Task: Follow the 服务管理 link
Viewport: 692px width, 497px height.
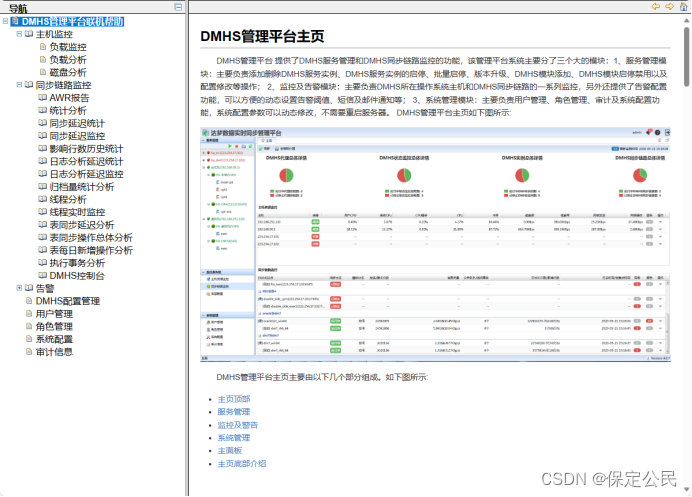Action: point(233,412)
